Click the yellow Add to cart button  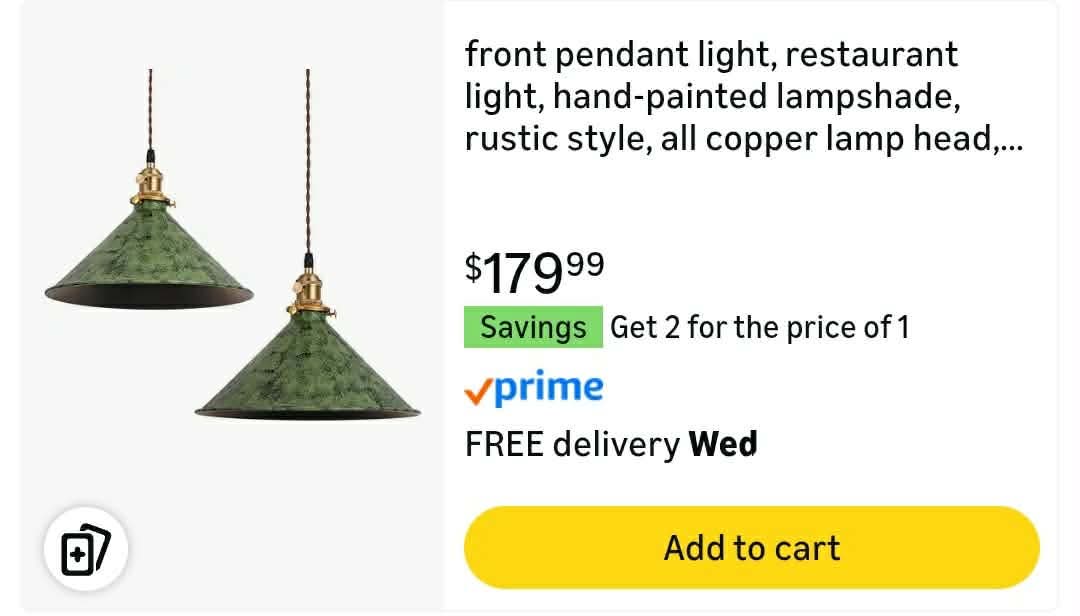click(x=751, y=548)
